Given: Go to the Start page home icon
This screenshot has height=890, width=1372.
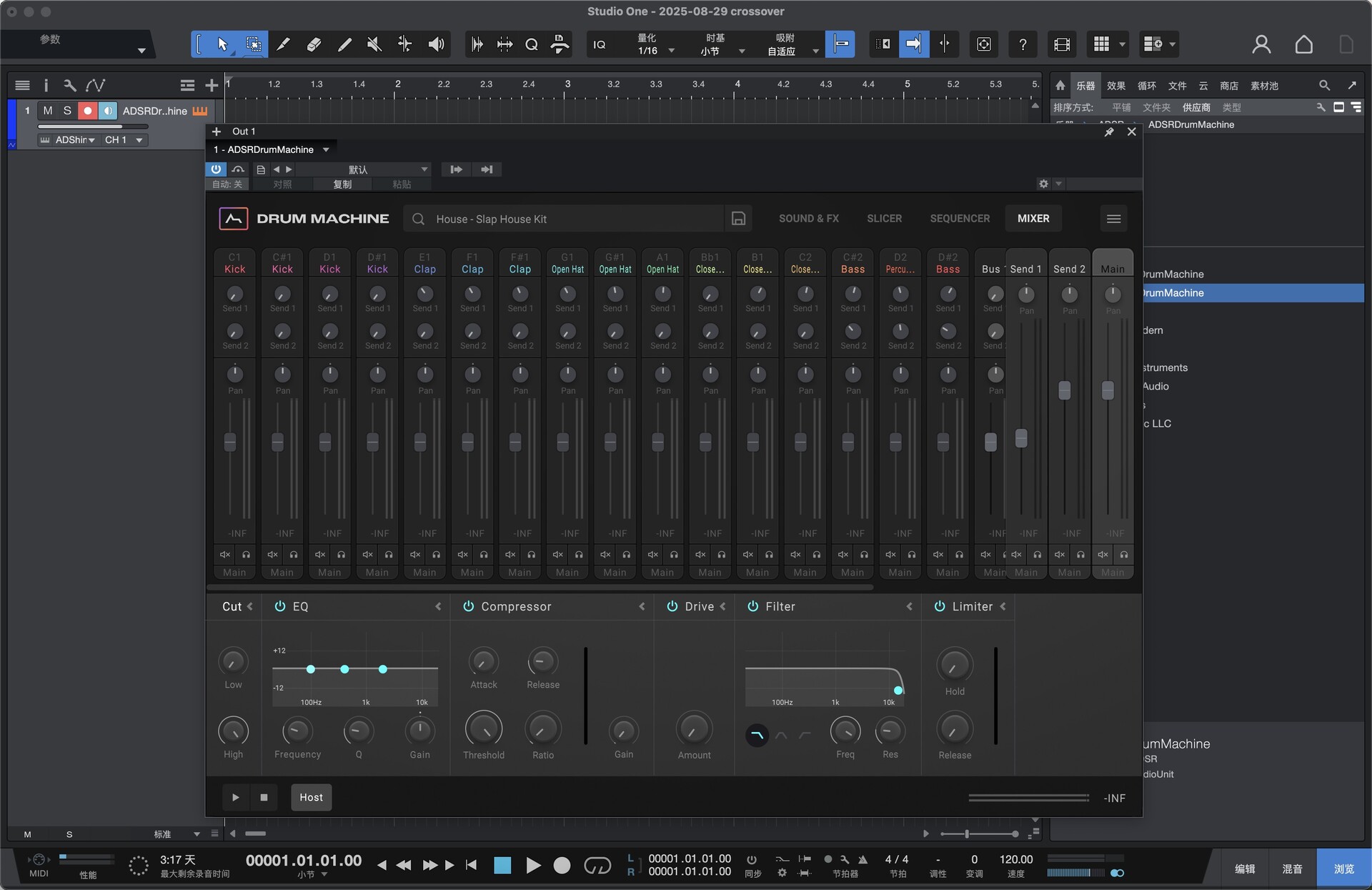Looking at the screenshot, I should [x=1303, y=44].
